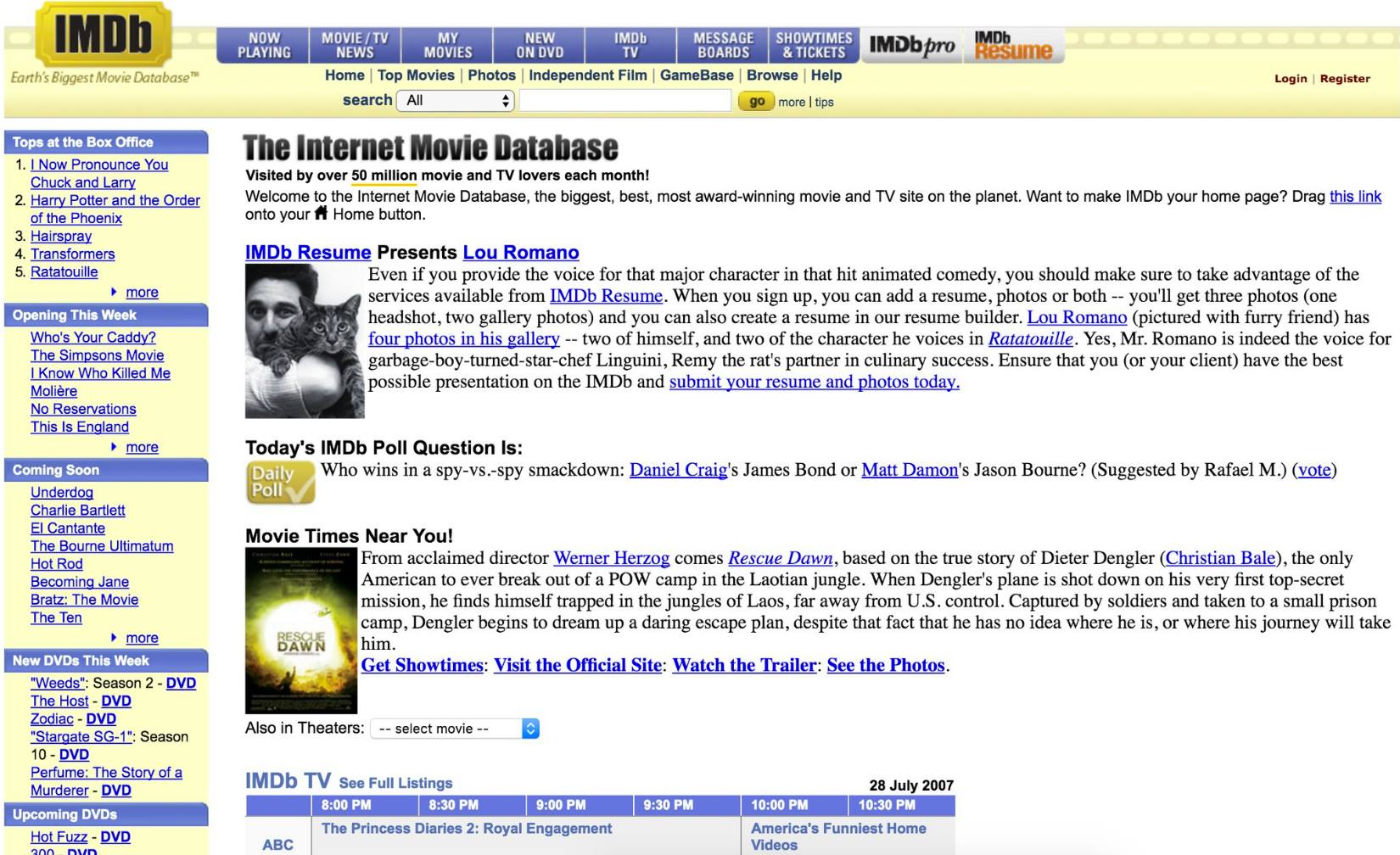Image resolution: width=1400 pixels, height=855 pixels.
Task: Open Ratatouille in the box office list
Action: click(x=64, y=272)
